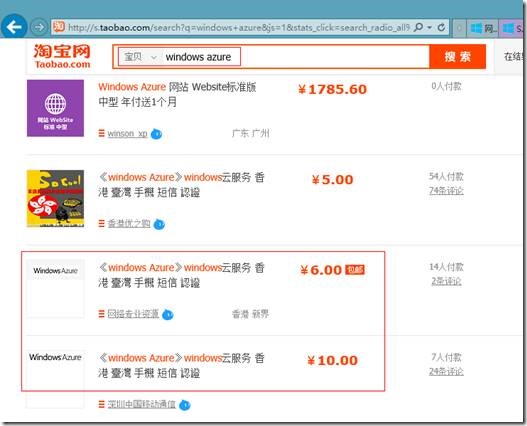Open the 24条评论 reviews link

coord(446,371)
